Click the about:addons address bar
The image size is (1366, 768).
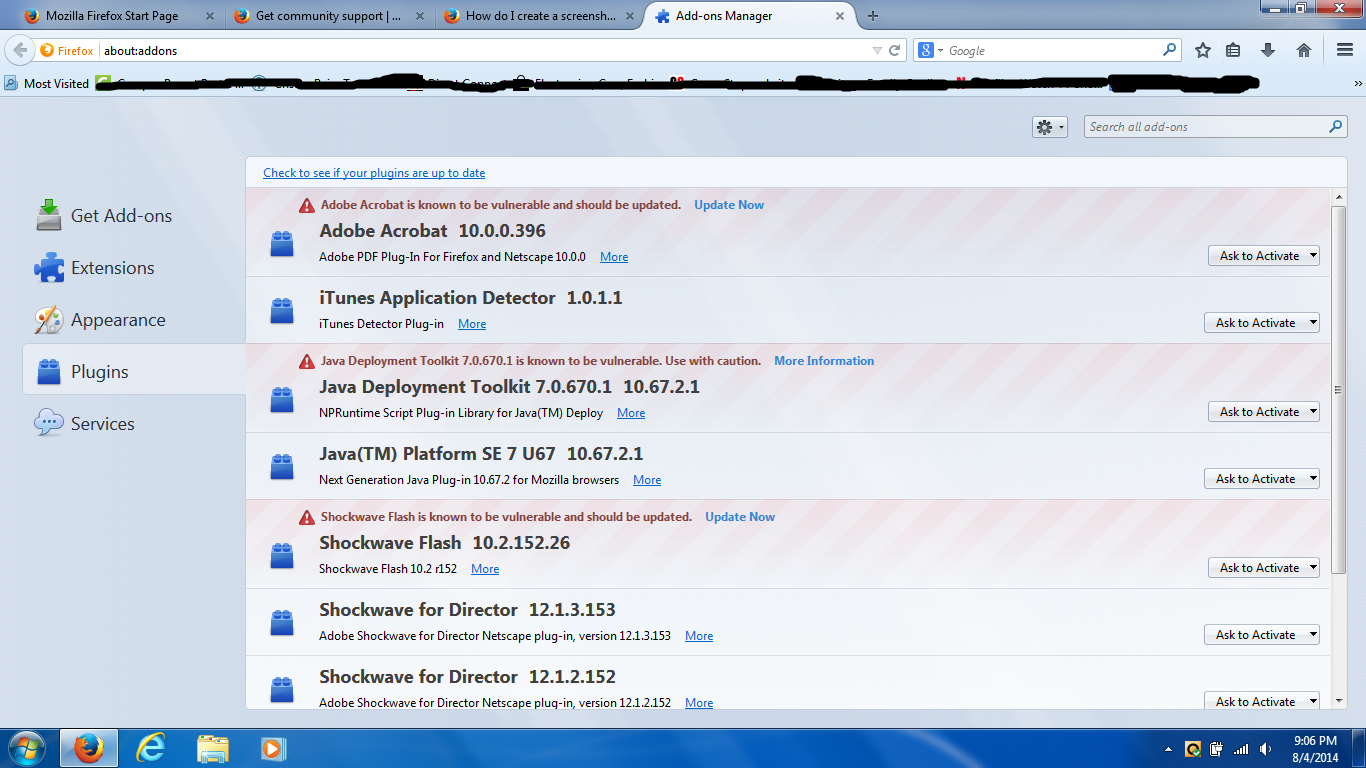click(x=484, y=50)
